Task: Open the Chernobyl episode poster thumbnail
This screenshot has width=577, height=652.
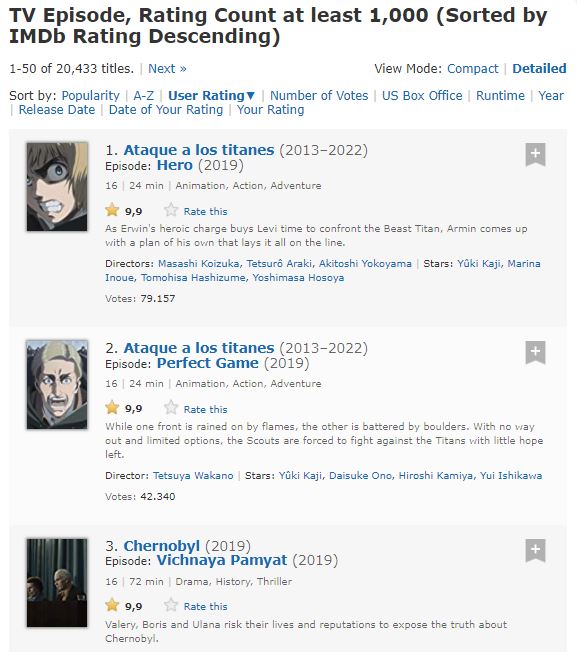Action: [57, 583]
